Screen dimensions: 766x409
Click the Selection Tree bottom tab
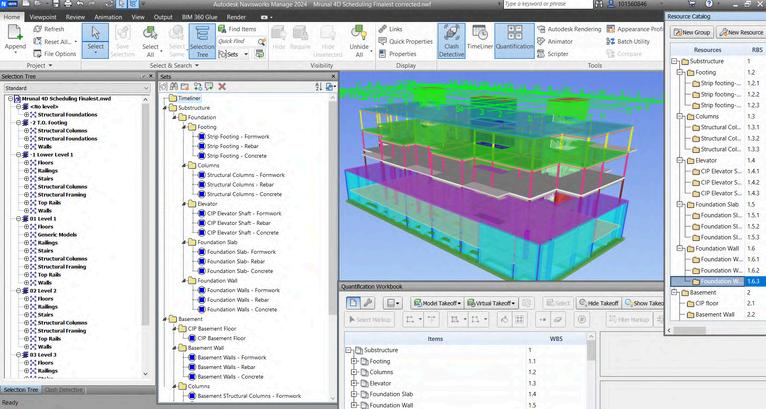pos(21,390)
